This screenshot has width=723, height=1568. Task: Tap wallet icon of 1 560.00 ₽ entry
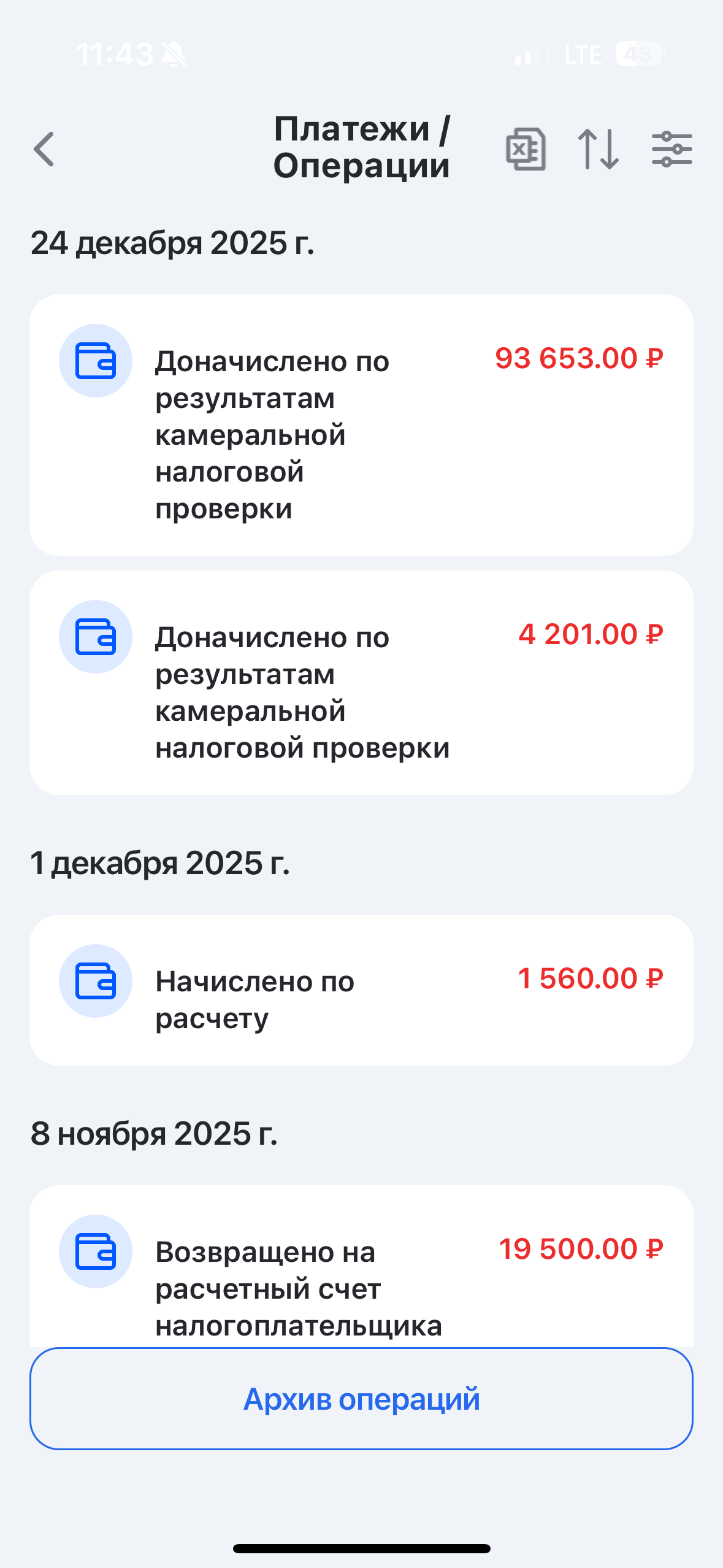click(96, 981)
